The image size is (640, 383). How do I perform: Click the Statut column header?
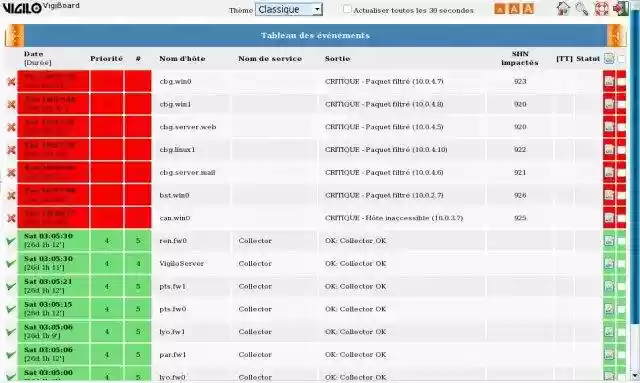(588, 59)
